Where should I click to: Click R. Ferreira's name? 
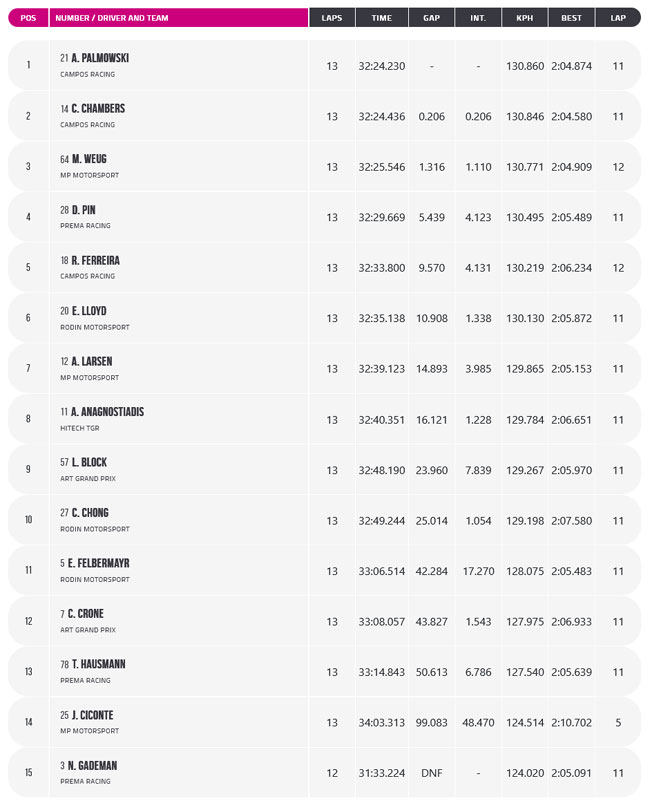[x=96, y=261]
